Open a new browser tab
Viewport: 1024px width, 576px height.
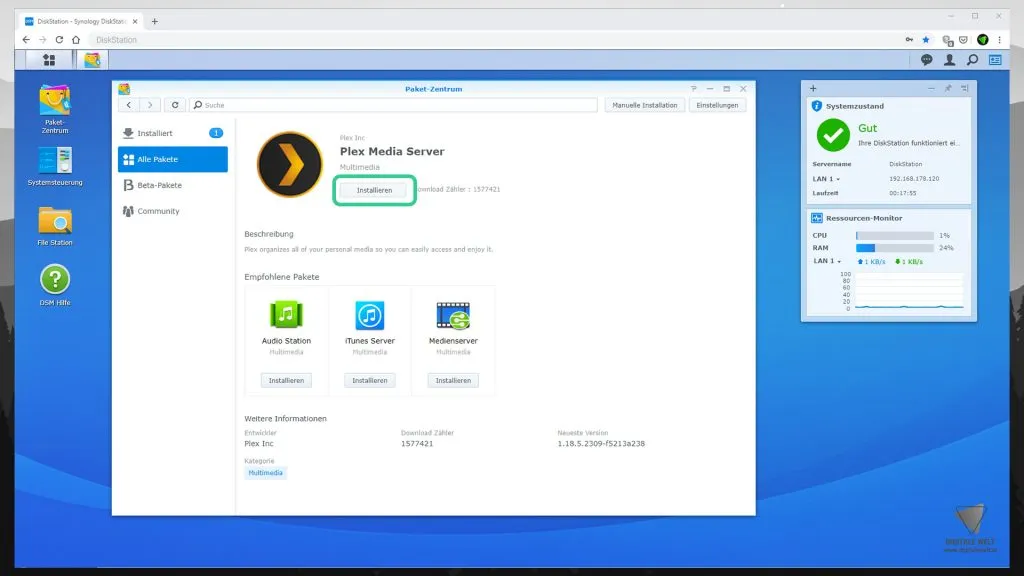[155, 22]
